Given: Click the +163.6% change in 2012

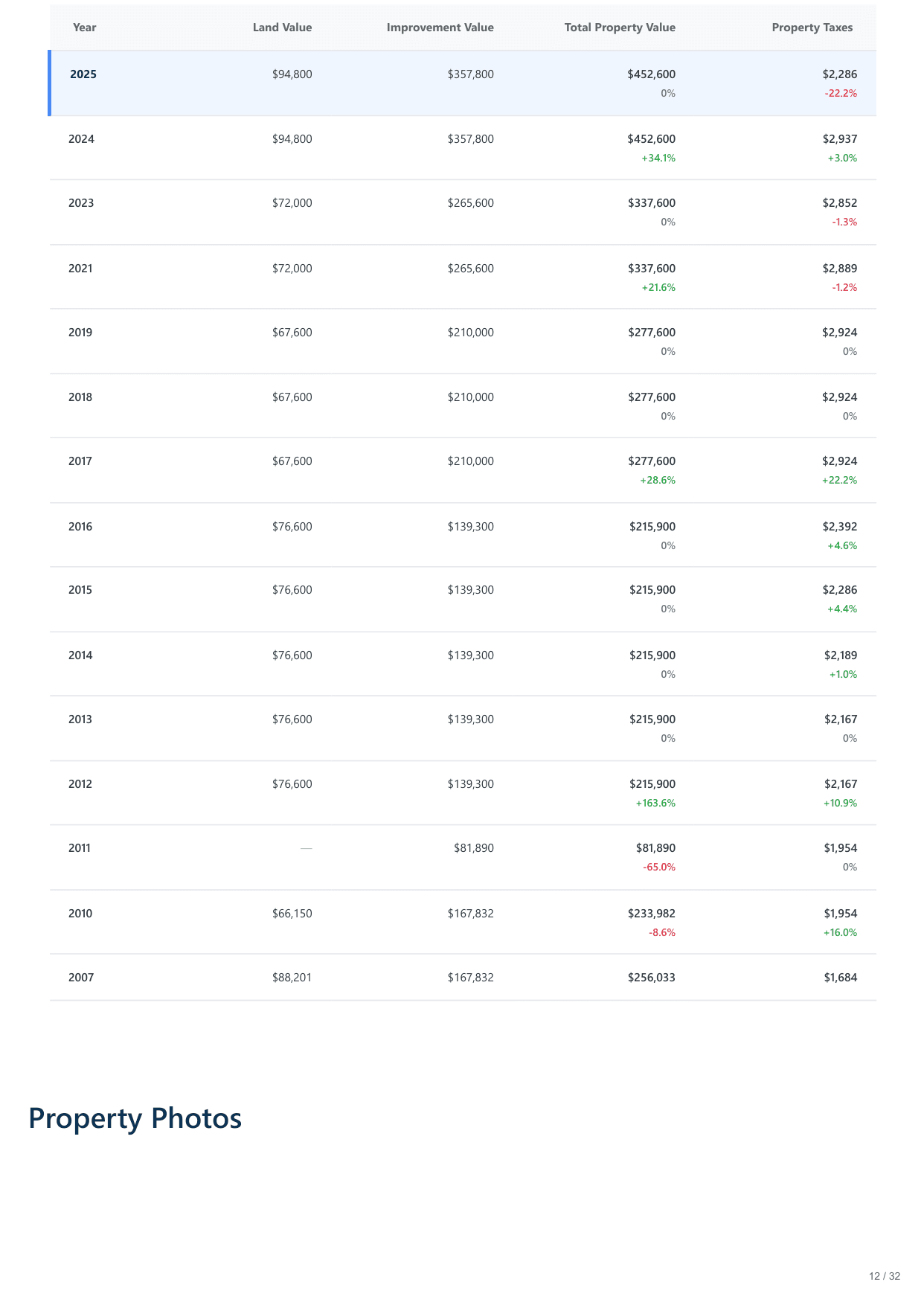Looking at the screenshot, I should (655, 804).
